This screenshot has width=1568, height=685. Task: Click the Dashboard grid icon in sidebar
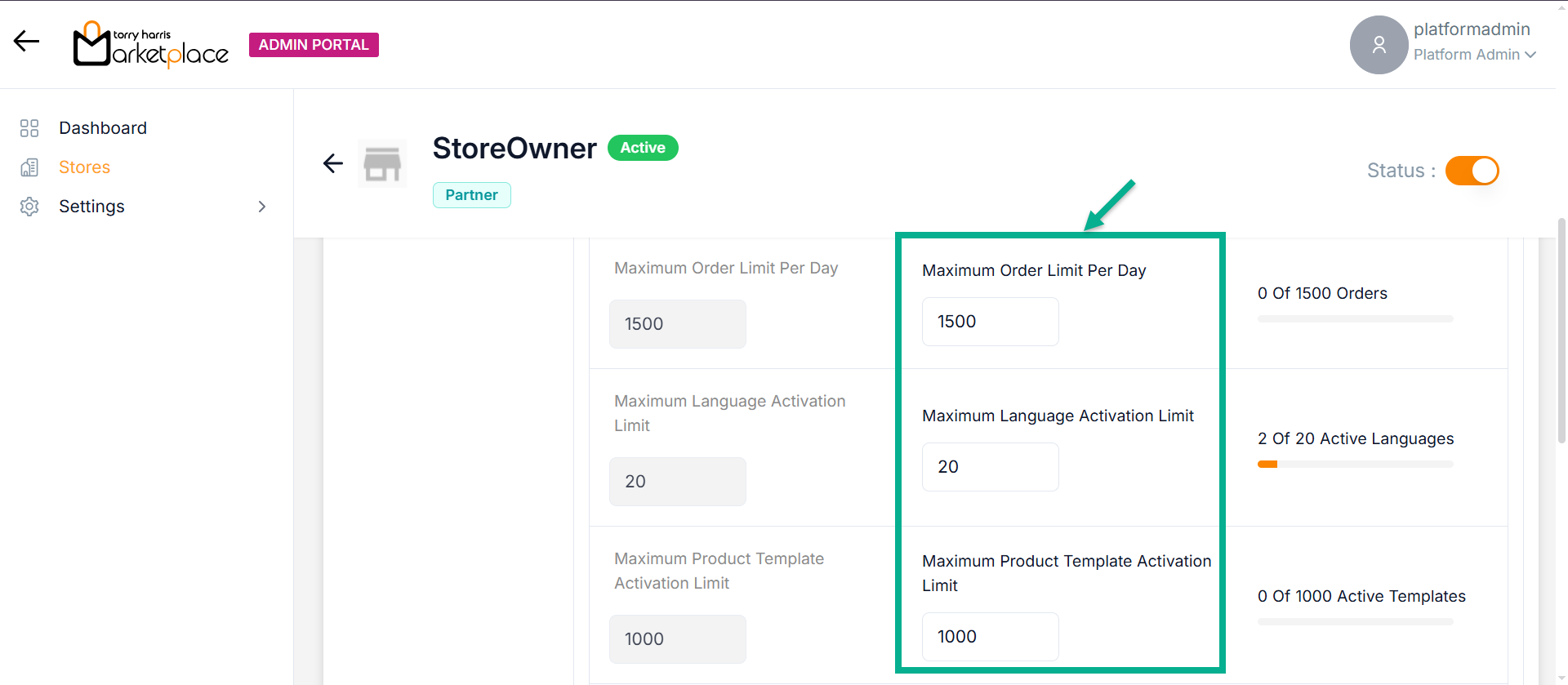click(x=29, y=128)
